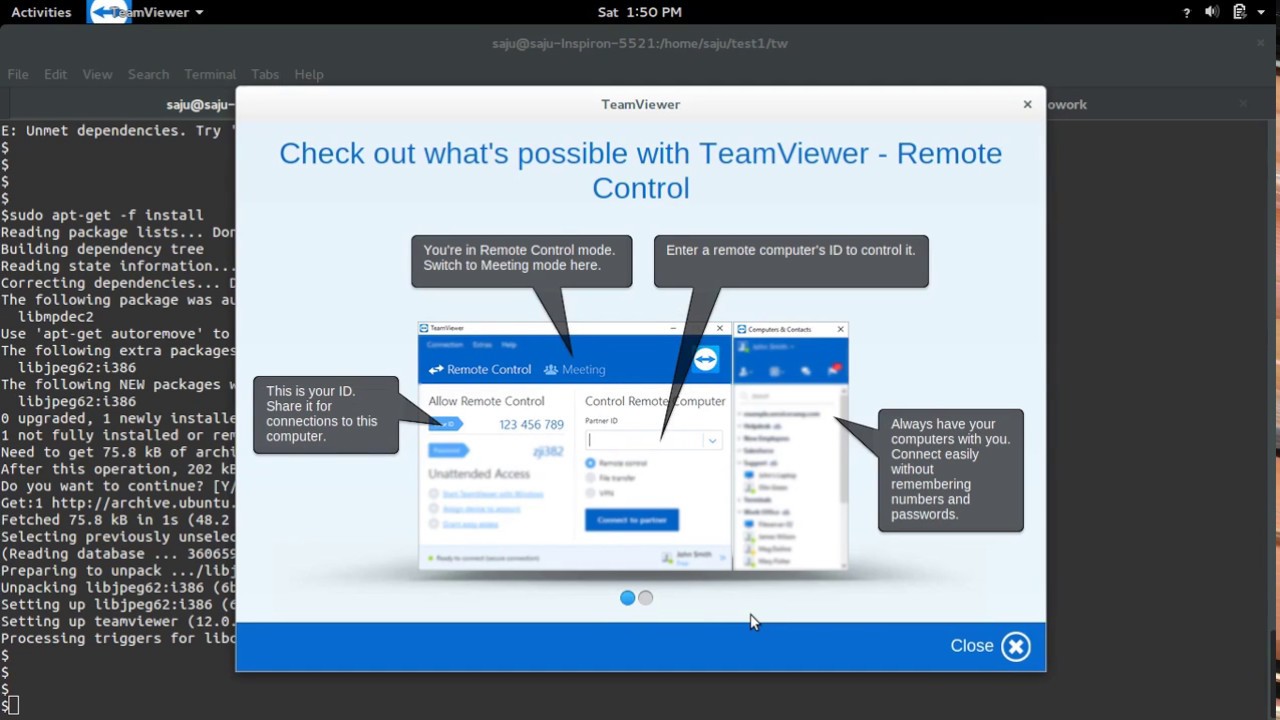Switch to terminal tab ending in 'owork'
The width and height of the screenshot is (1280, 720).
(1066, 104)
